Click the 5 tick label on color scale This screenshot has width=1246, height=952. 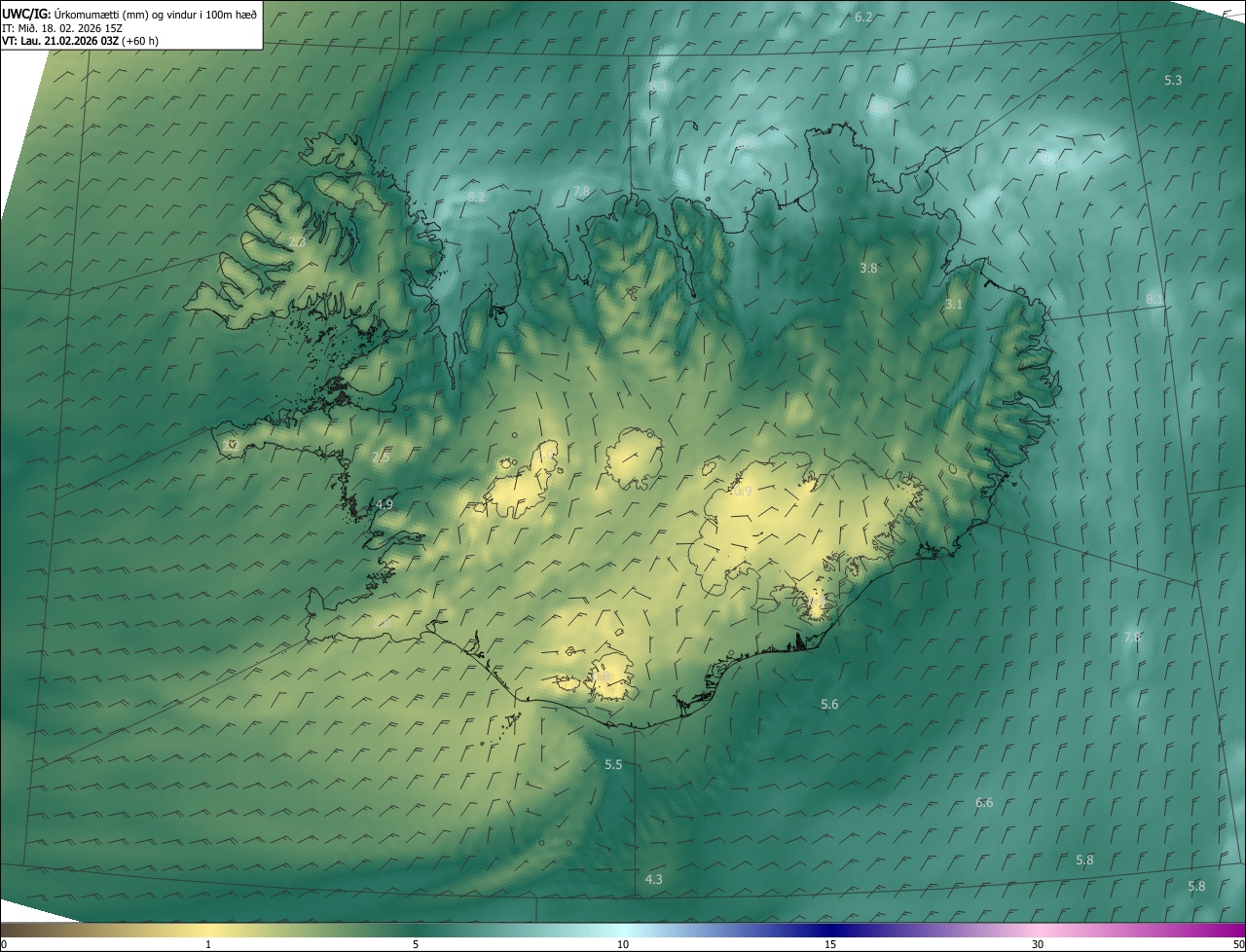point(416,944)
